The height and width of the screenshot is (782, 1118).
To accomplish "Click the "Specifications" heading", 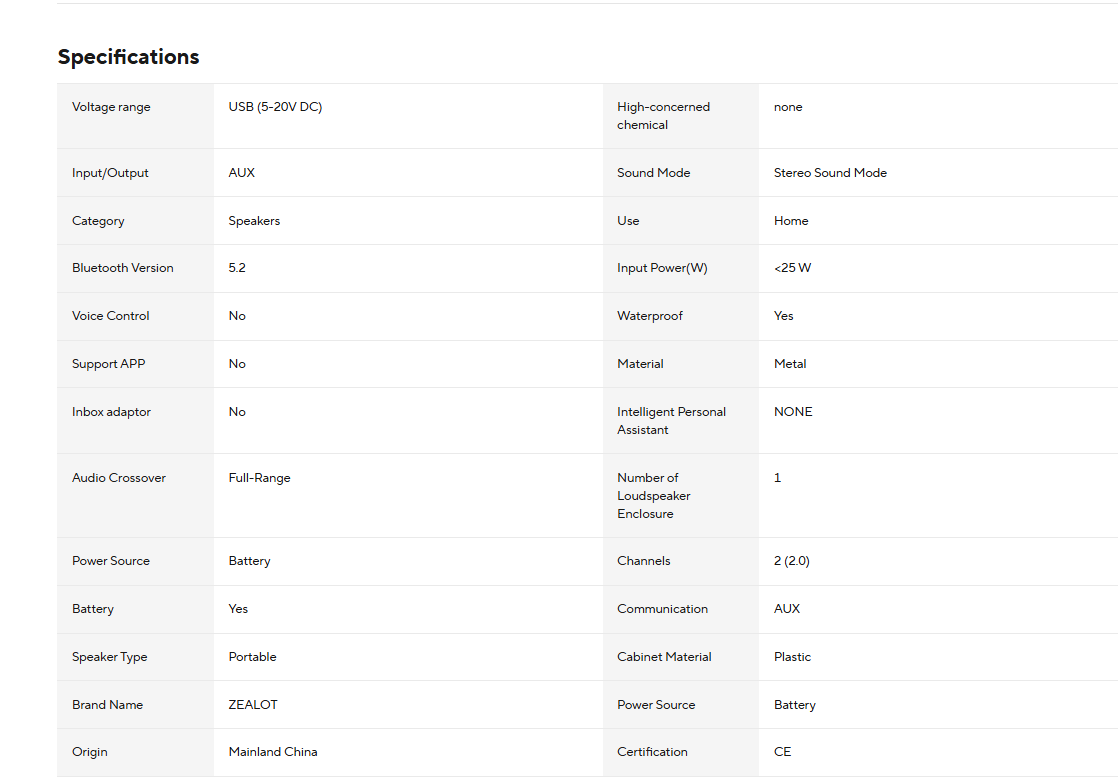I will pyautogui.click(x=128, y=57).
